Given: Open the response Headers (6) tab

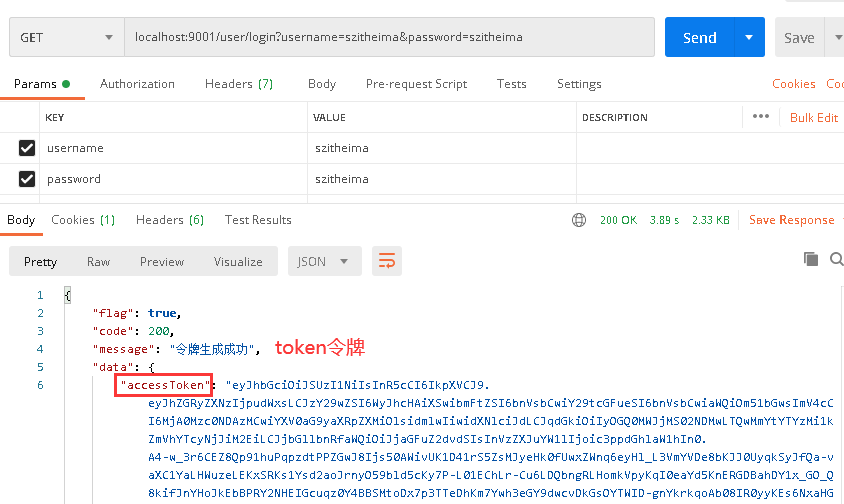Looking at the screenshot, I should (170, 220).
